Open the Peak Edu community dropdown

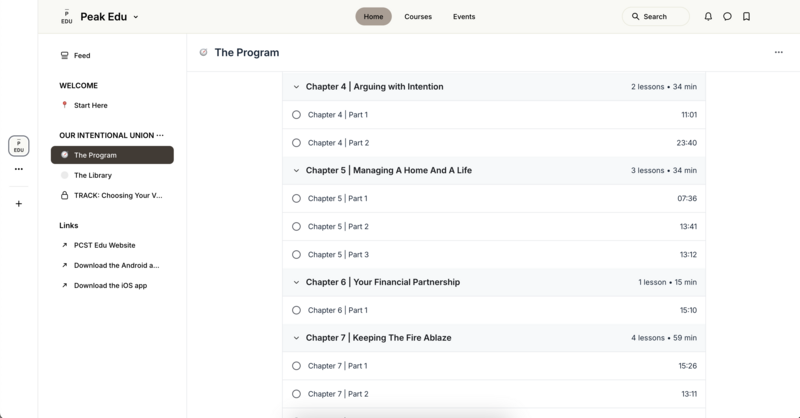(135, 17)
